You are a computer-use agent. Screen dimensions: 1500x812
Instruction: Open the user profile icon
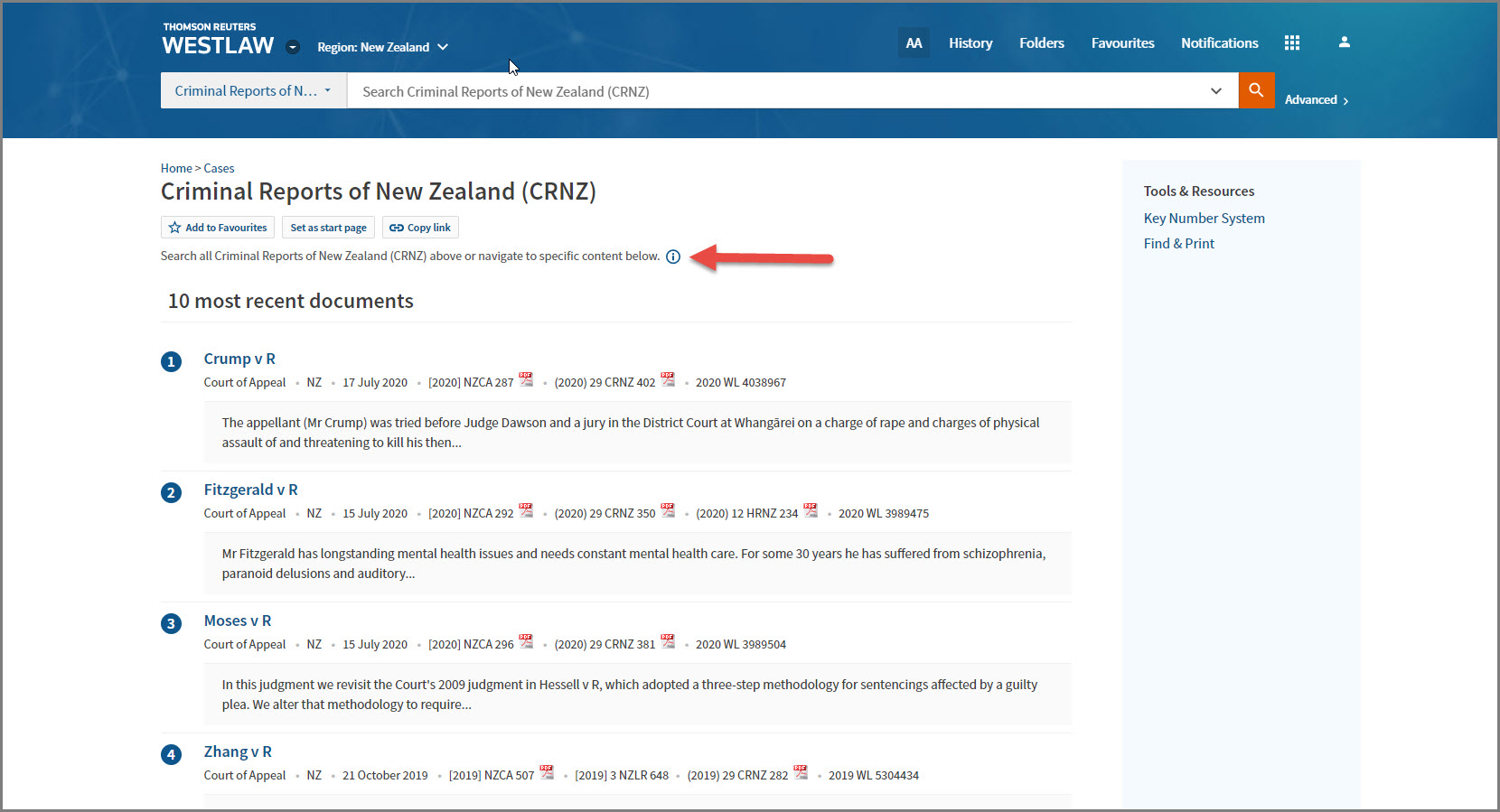coord(1345,42)
